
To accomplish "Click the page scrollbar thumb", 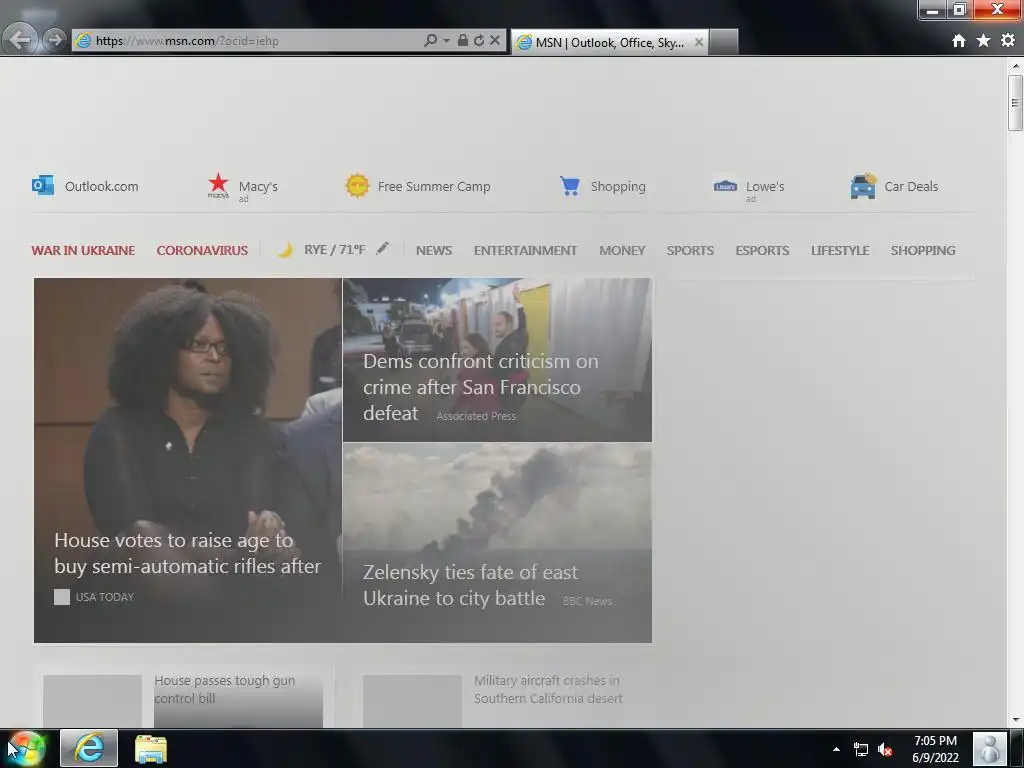I will coord(1015,103).
